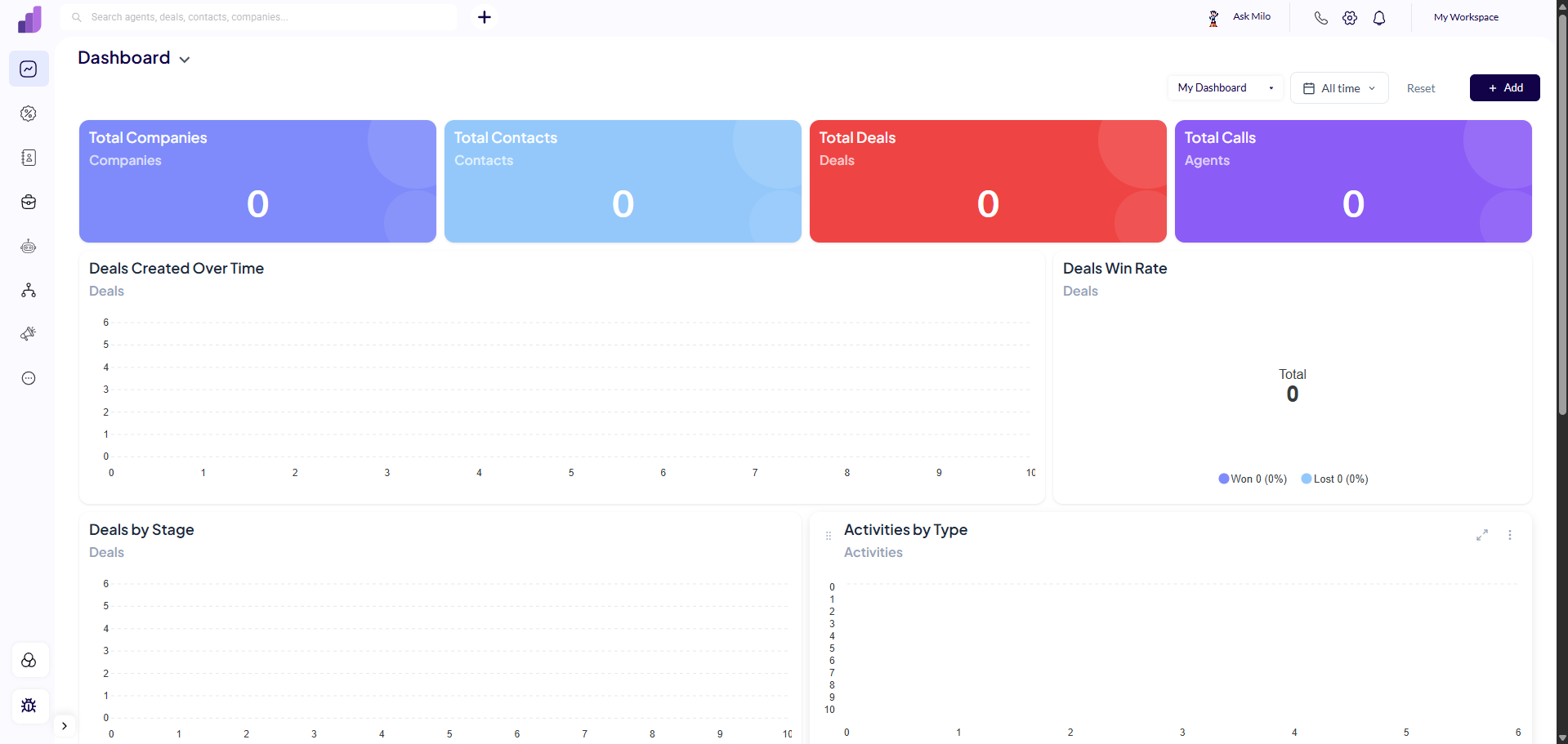Open Companies via the briefcase icon

coord(29,202)
